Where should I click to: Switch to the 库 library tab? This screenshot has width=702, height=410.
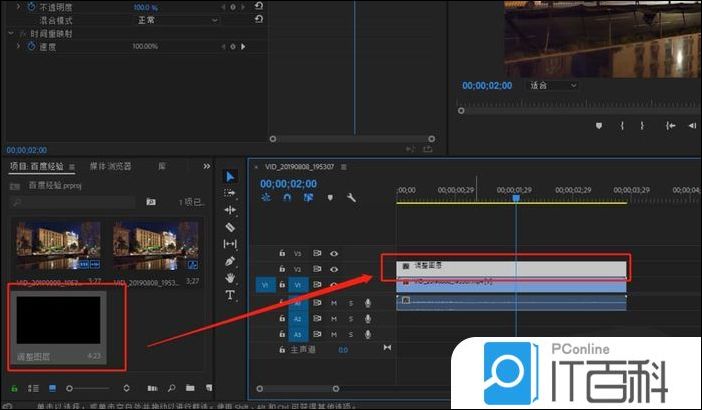163,165
